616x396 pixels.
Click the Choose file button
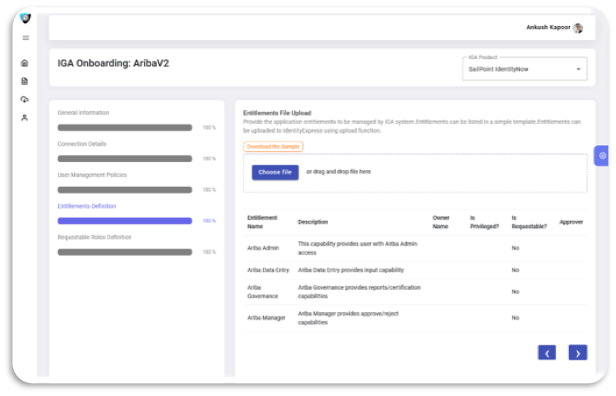(x=275, y=172)
